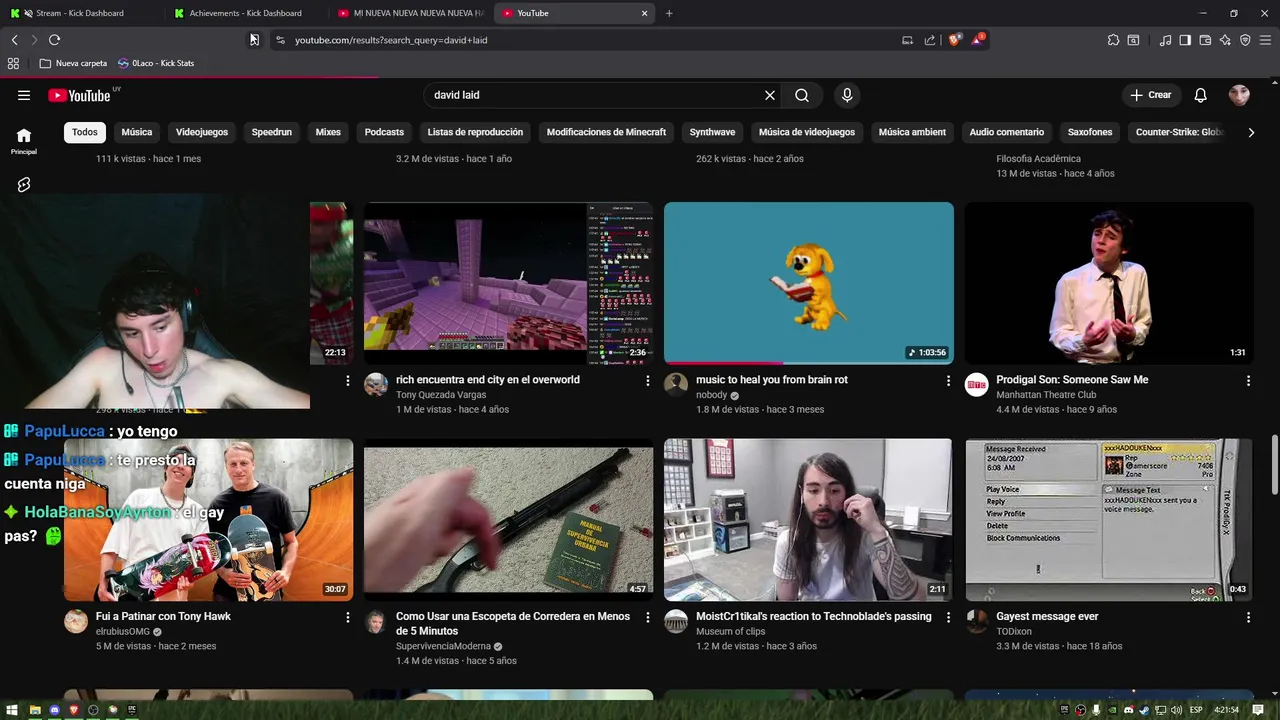Select the Música filter chip
This screenshot has height=720, width=1280.
(x=137, y=132)
